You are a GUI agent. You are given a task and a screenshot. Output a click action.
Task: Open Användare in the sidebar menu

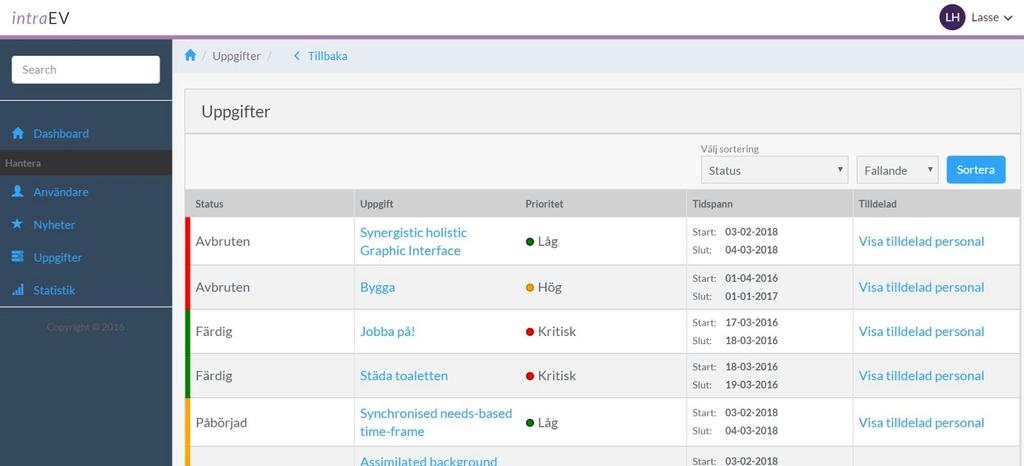61,192
